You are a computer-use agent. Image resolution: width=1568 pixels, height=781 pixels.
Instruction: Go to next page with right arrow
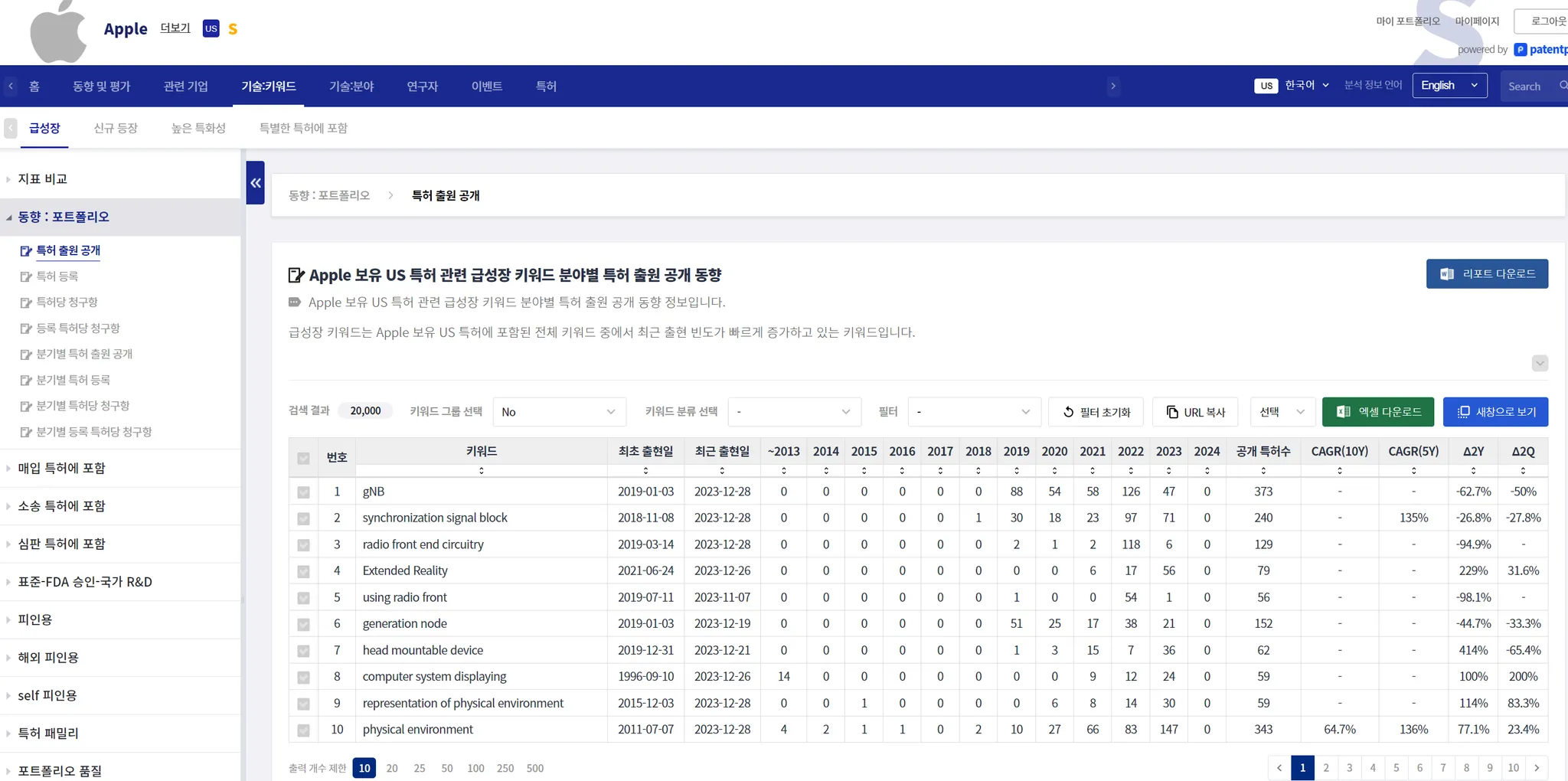point(1537,767)
